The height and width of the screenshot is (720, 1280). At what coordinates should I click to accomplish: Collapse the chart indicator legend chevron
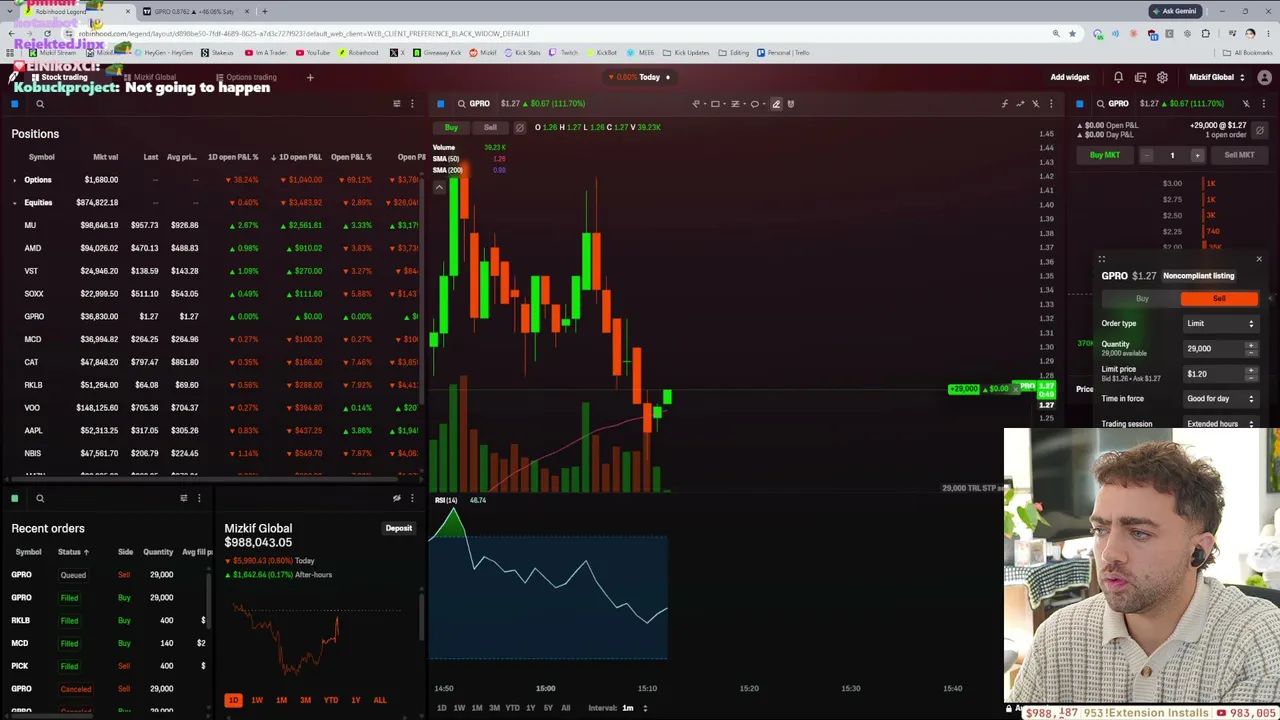[x=439, y=187]
